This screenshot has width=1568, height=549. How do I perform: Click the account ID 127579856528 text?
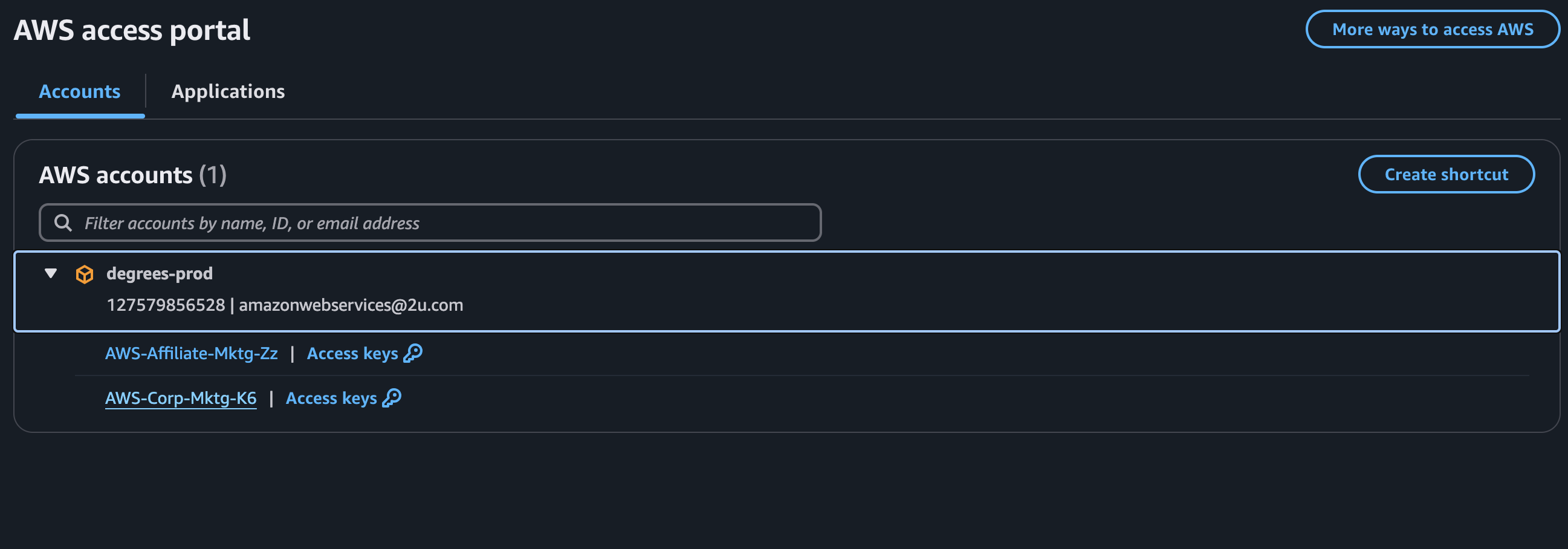coord(166,305)
